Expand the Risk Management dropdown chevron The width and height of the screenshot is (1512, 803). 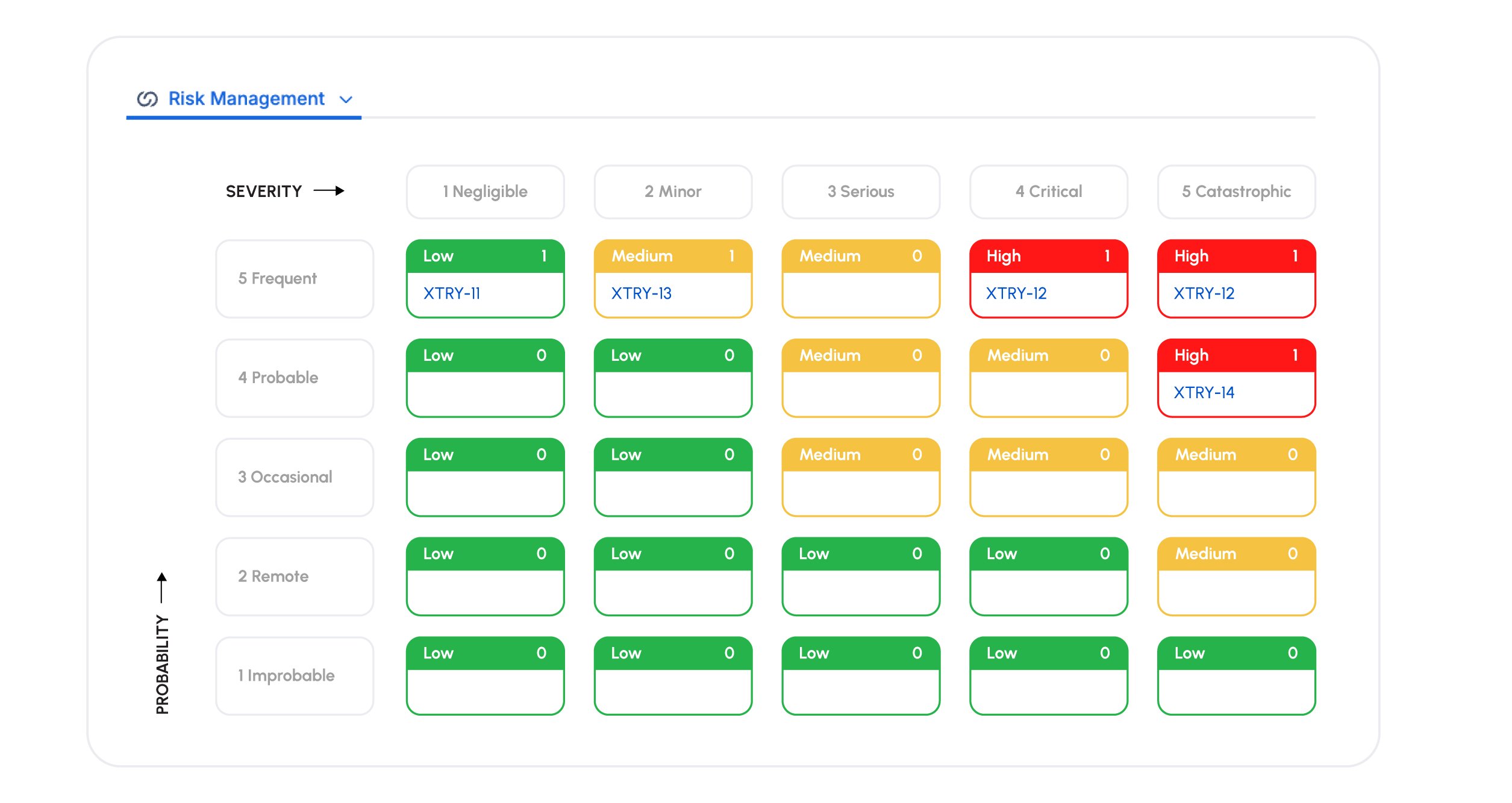pyautogui.click(x=346, y=99)
